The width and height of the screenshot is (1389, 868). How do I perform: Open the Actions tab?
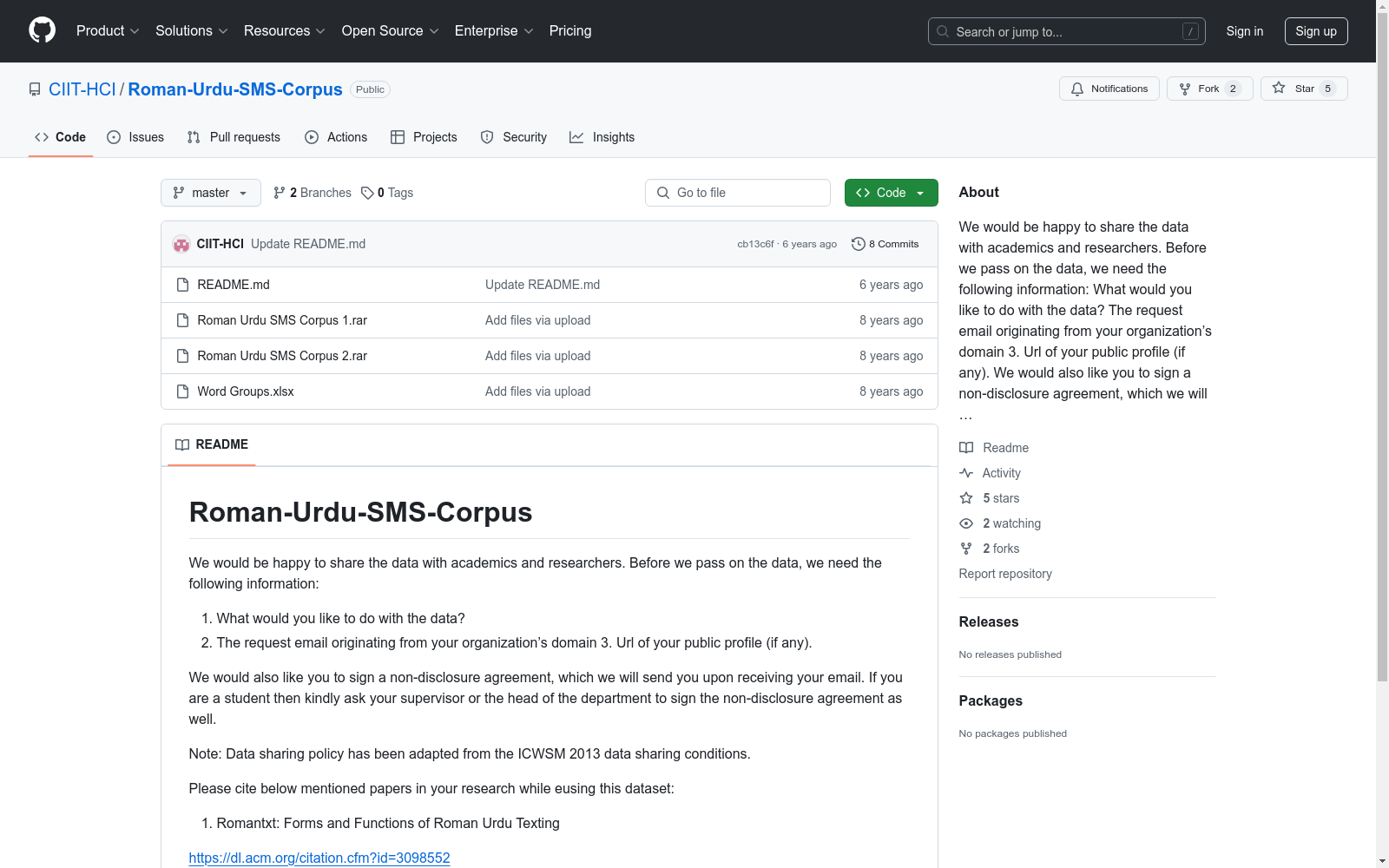pyautogui.click(x=336, y=137)
